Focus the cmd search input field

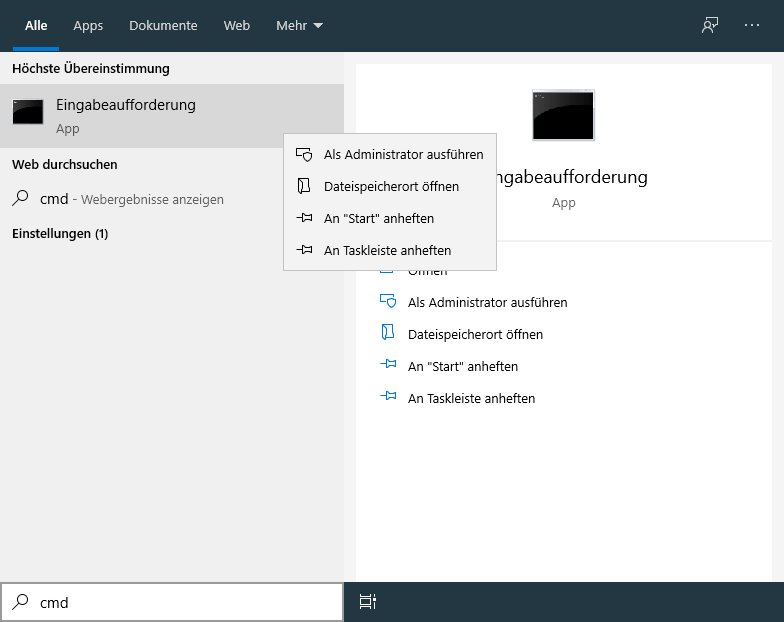coord(172,602)
